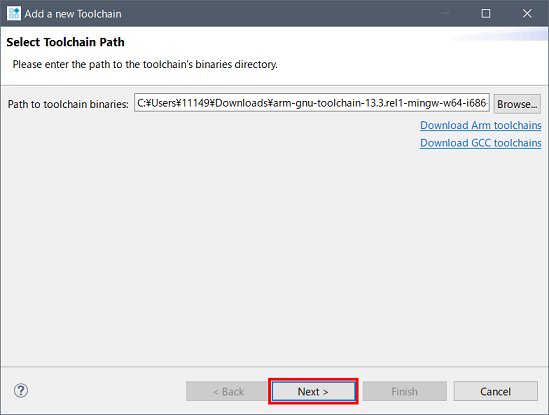Maximize the Add a new Toolchain dialog
The width and height of the screenshot is (549, 415).
(x=486, y=14)
